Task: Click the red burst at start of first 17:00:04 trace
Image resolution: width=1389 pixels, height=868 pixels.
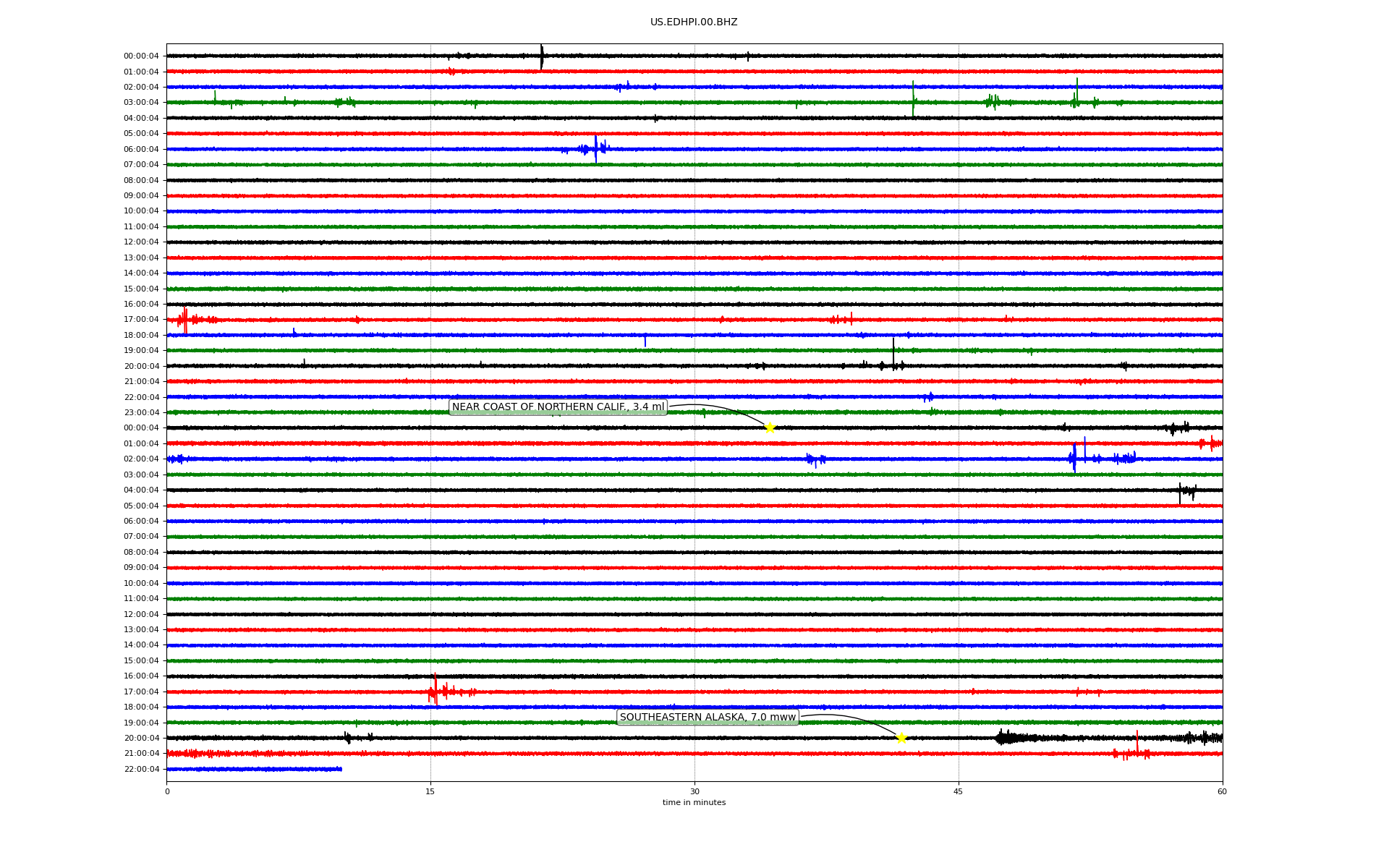Action: (x=184, y=319)
